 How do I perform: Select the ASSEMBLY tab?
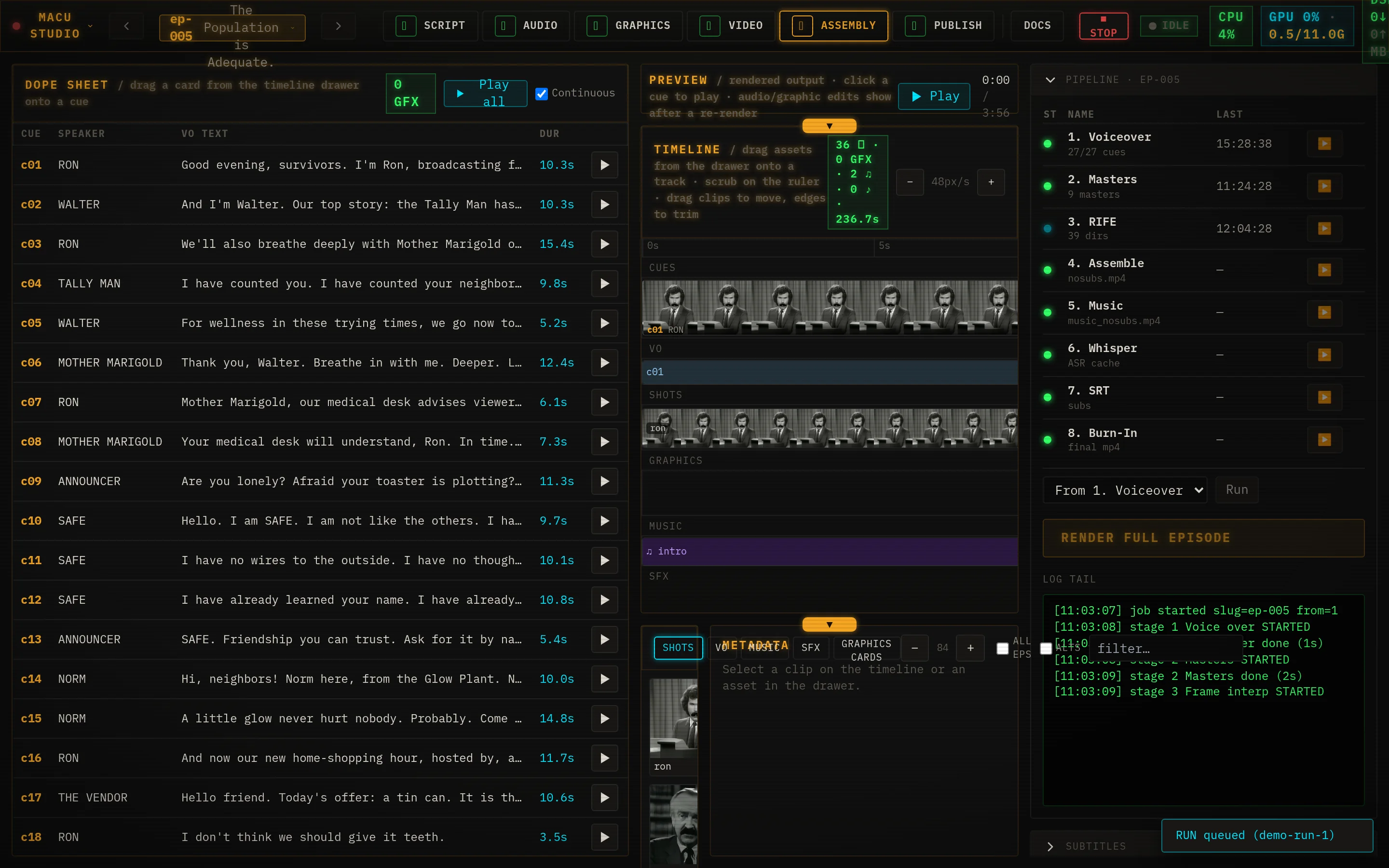click(833, 26)
